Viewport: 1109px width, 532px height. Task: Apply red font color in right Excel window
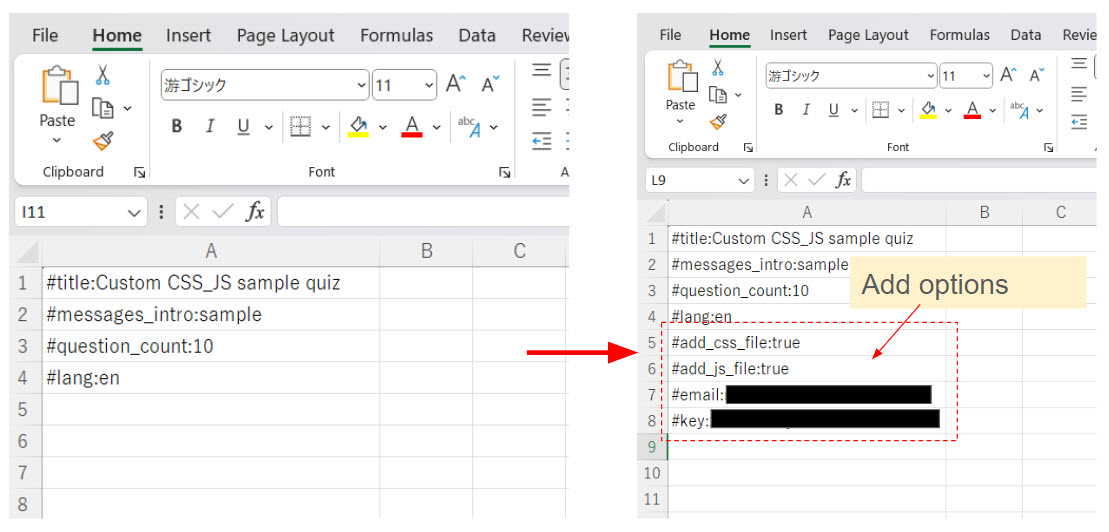(x=972, y=110)
